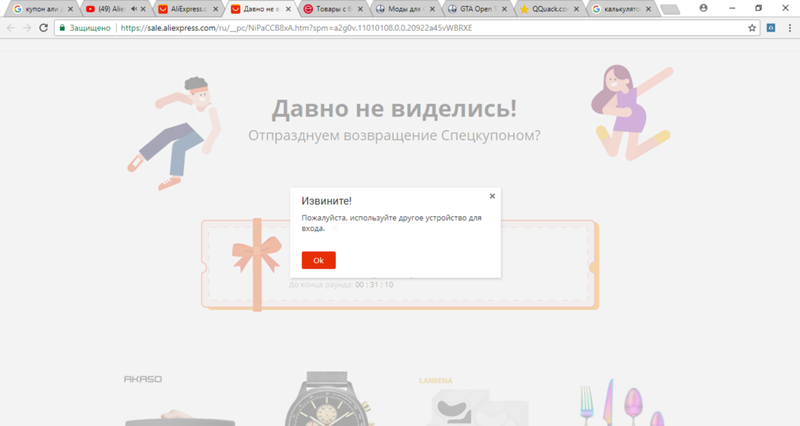The image size is (800, 426).
Task: Switch to the купон али tab
Action: click(42, 9)
